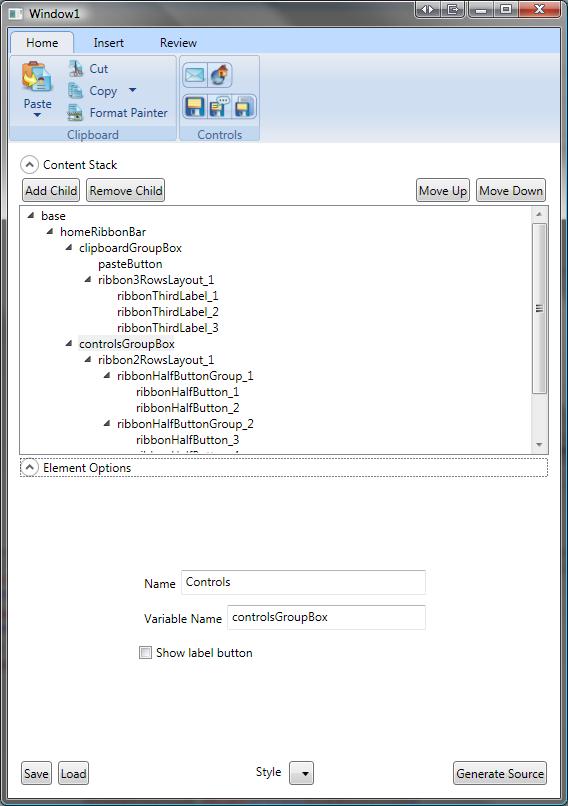This screenshot has height=806, width=568.
Task: Collapse the Element Options expander
Action: coord(29,468)
